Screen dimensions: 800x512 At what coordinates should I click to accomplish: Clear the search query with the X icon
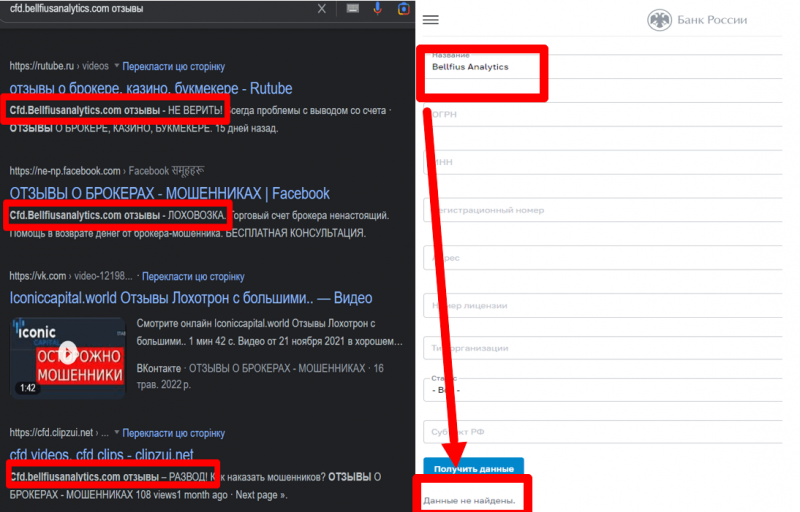tap(321, 9)
